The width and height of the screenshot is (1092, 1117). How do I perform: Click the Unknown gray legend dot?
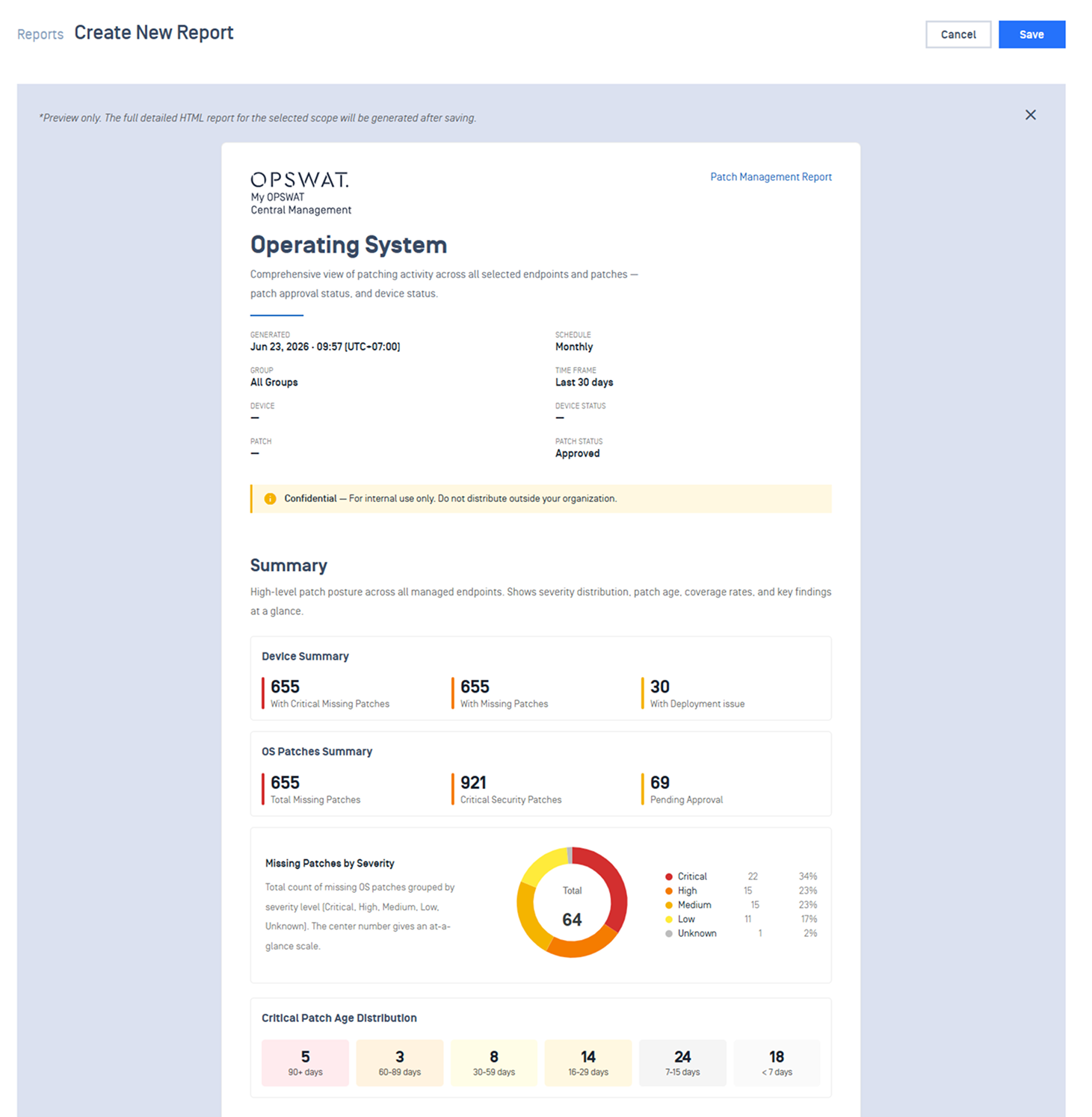pyautogui.click(x=669, y=933)
